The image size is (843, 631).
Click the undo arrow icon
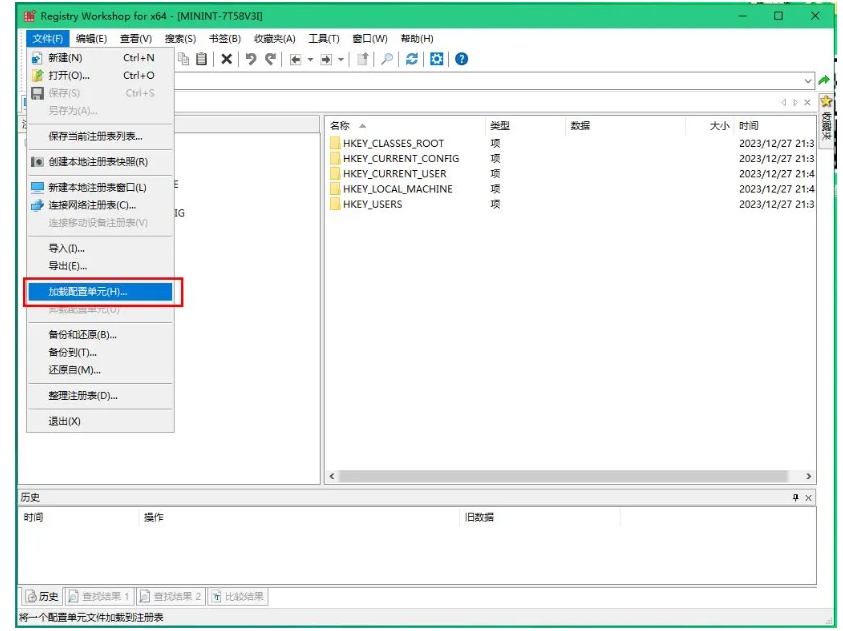tap(250, 59)
